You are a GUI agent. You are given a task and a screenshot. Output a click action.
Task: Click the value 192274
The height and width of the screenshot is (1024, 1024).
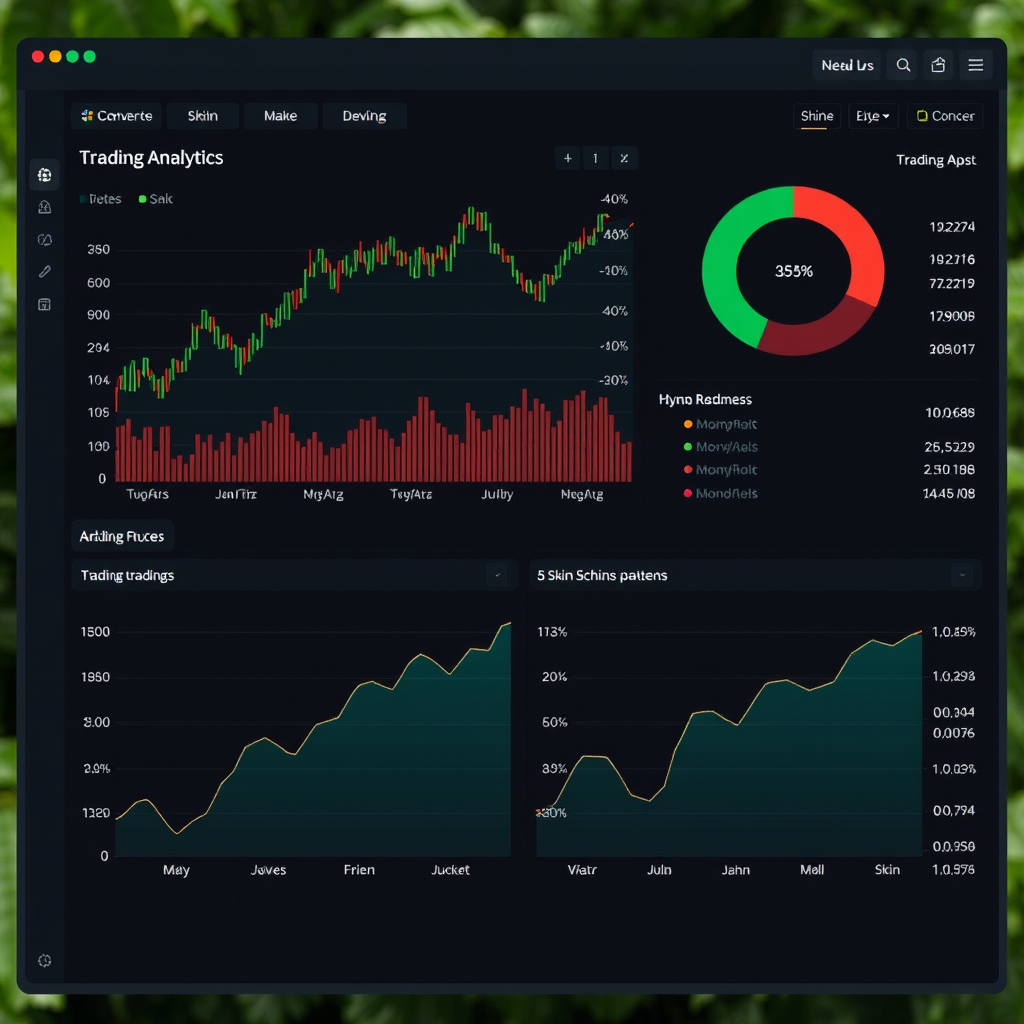tap(952, 227)
